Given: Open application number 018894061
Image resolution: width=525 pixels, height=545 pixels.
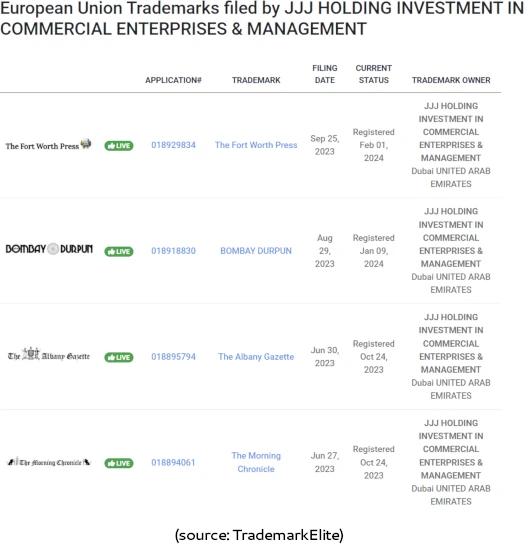Looking at the screenshot, I should pyautogui.click(x=173, y=462).
